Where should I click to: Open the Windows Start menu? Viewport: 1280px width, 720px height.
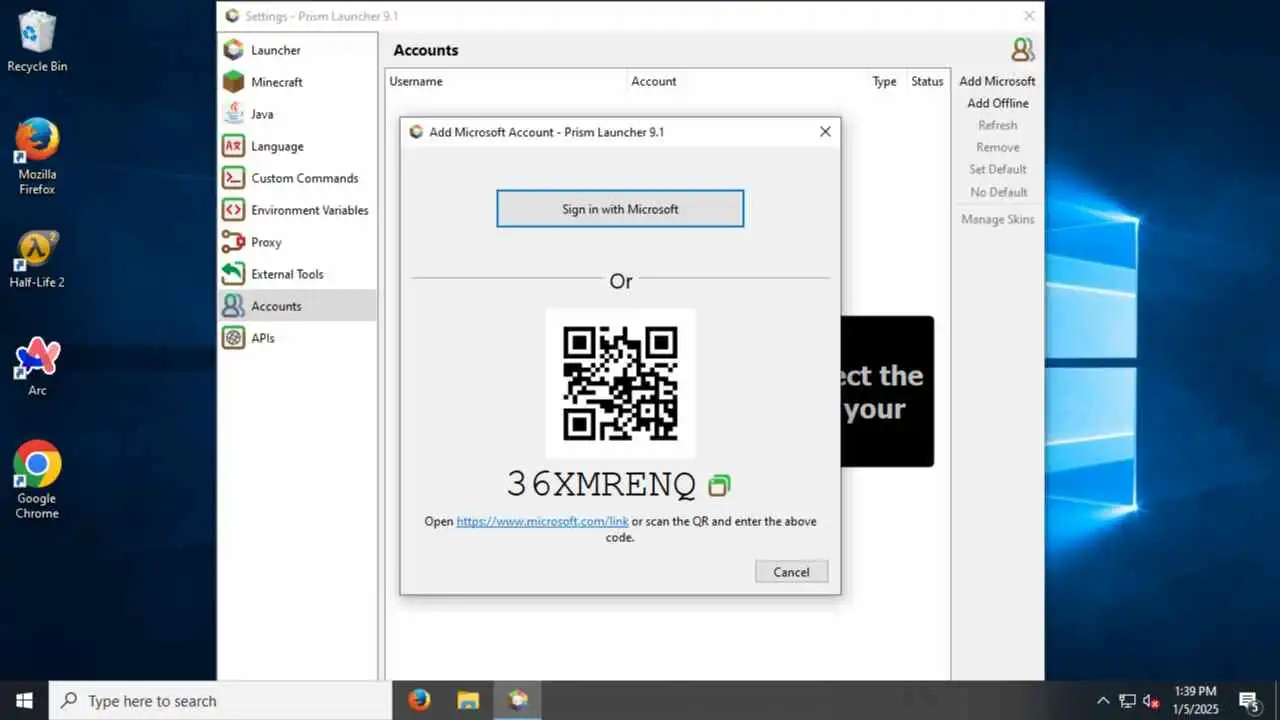pyautogui.click(x=24, y=700)
